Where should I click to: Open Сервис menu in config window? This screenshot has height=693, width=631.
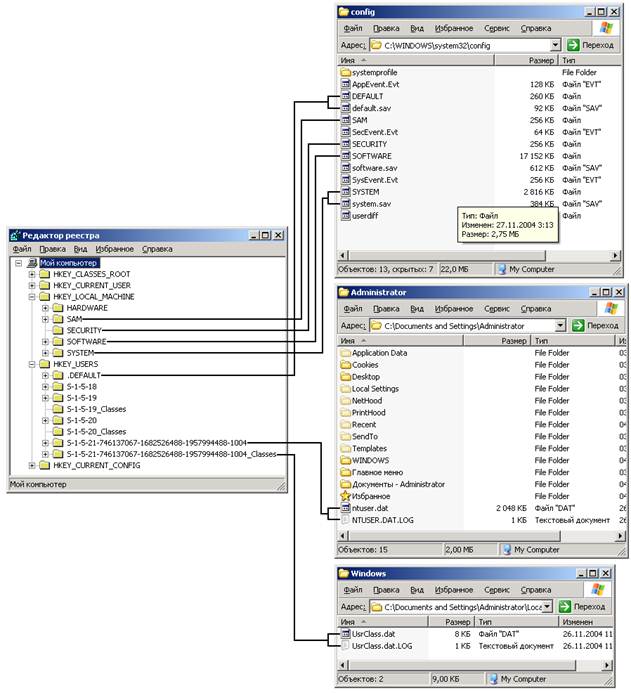(x=497, y=28)
